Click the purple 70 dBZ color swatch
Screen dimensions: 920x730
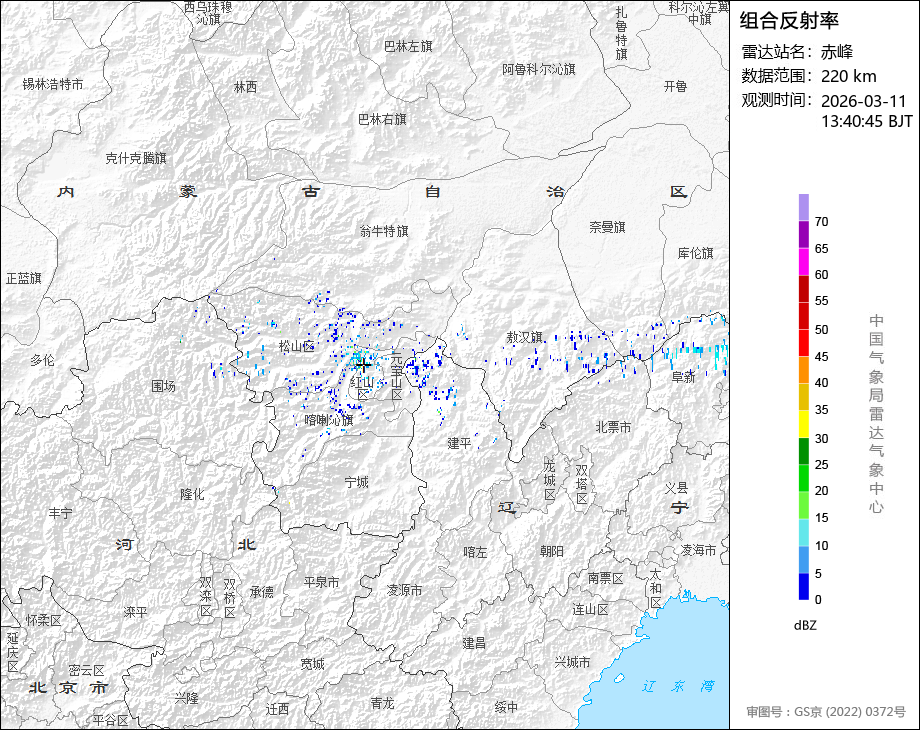pyautogui.click(x=804, y=207)
